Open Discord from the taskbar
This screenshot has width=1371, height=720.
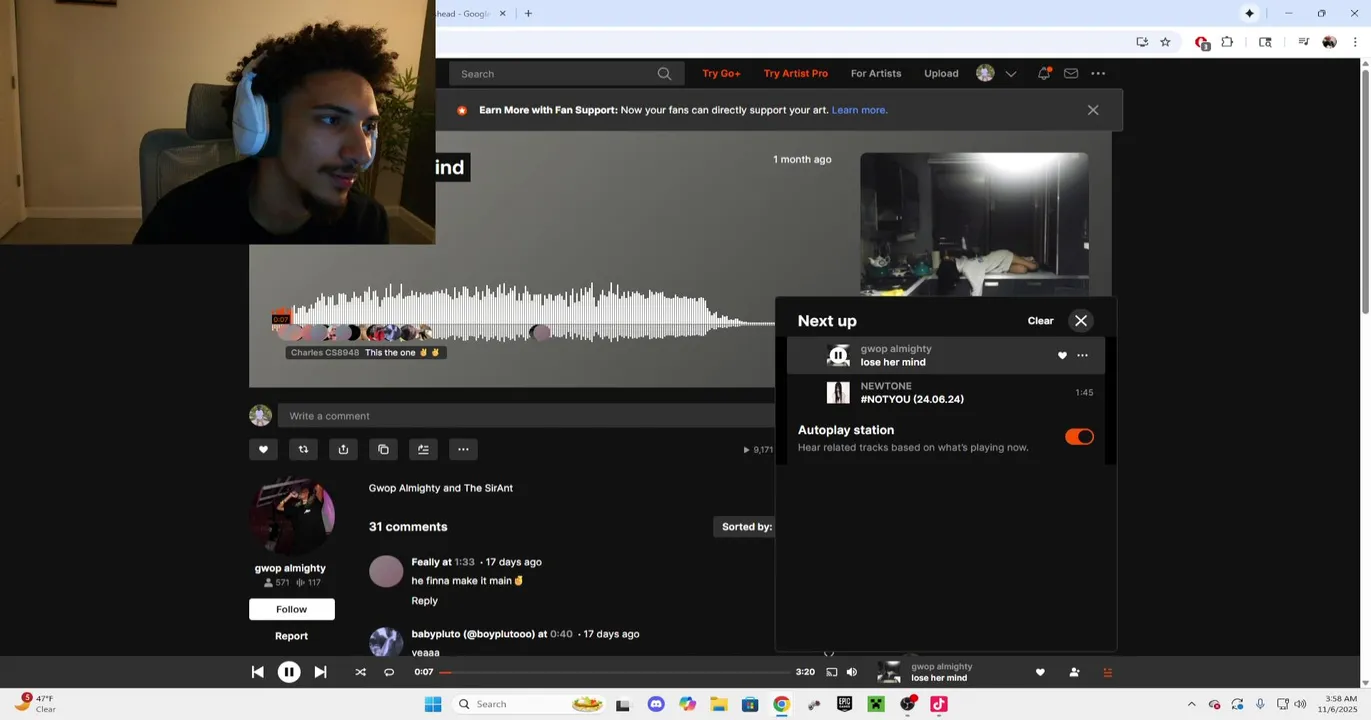(656, 704)
